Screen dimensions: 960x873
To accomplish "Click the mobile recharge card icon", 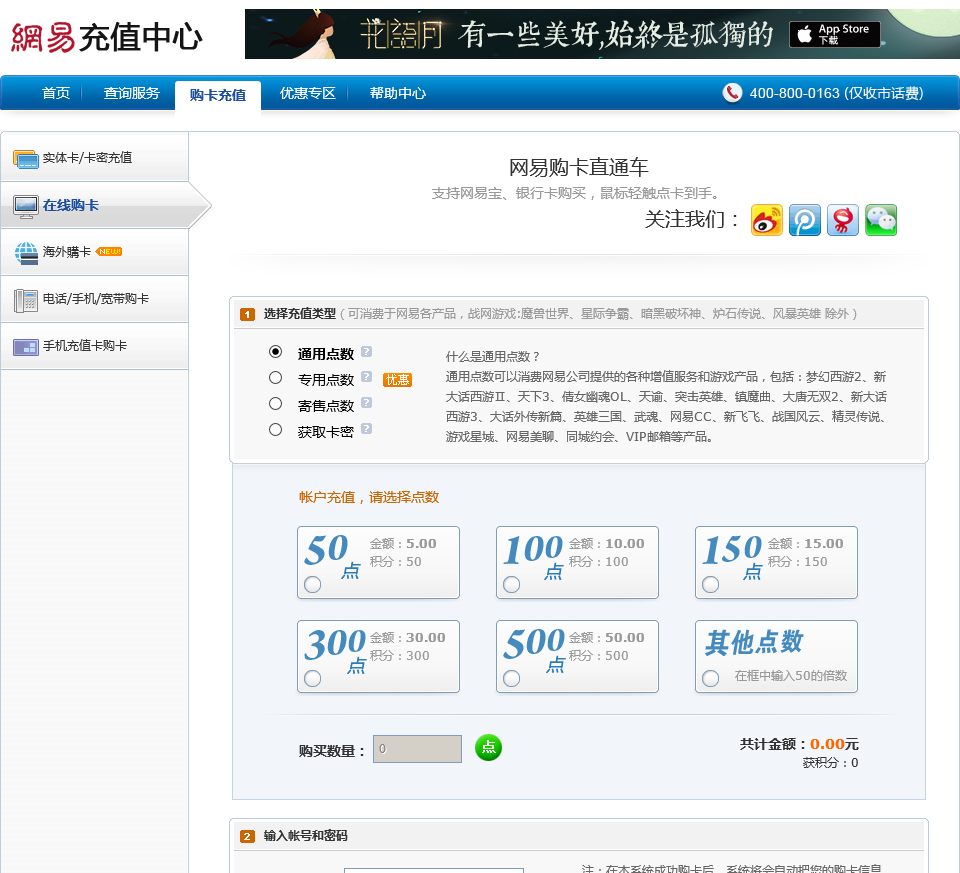I will (26, 347).
